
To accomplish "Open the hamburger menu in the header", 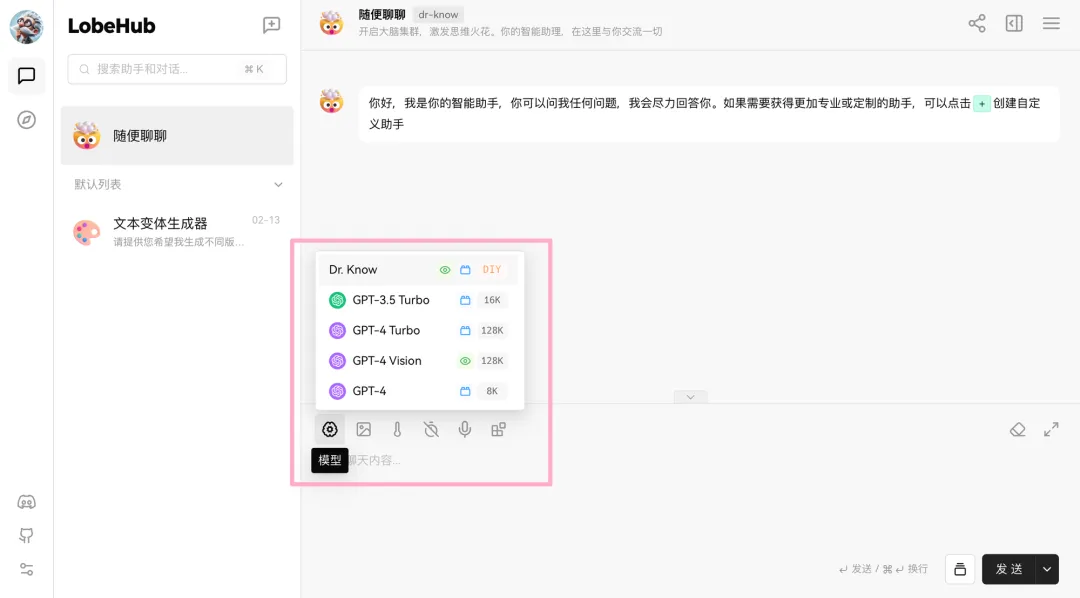I will click(1051, 23).
